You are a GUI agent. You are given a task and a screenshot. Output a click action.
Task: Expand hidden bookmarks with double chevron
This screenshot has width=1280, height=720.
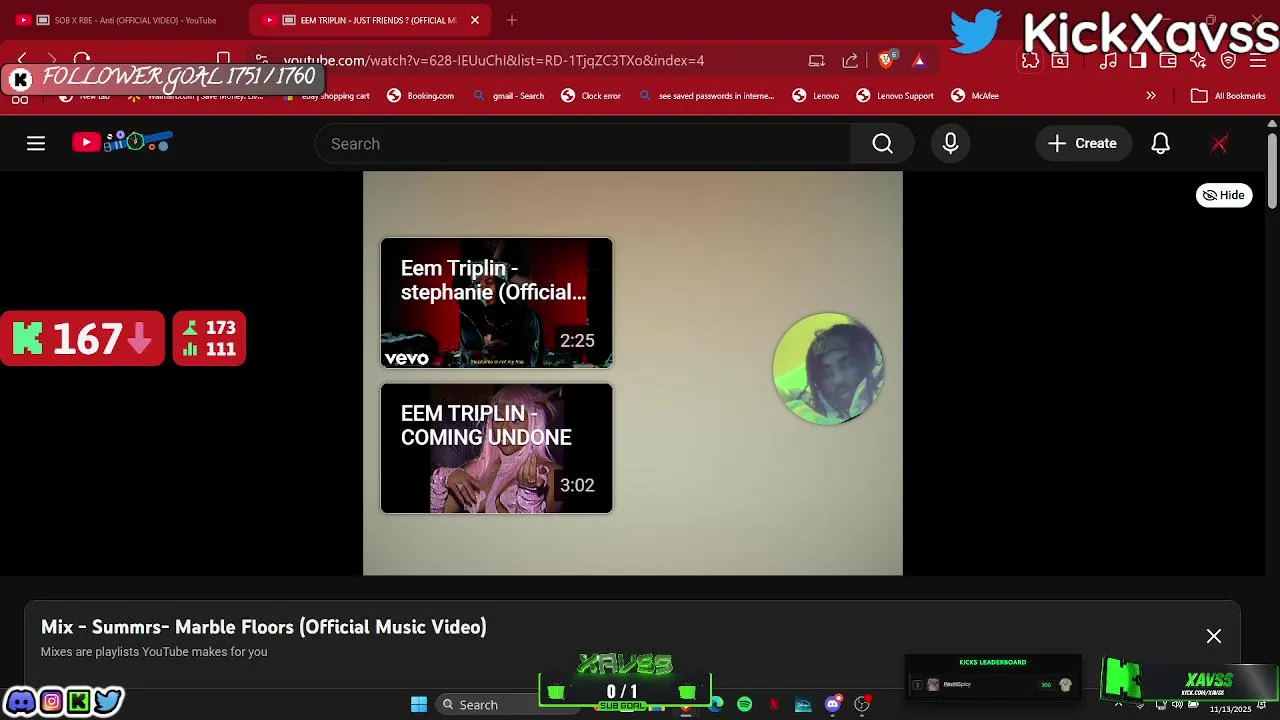click(1151, 96)
